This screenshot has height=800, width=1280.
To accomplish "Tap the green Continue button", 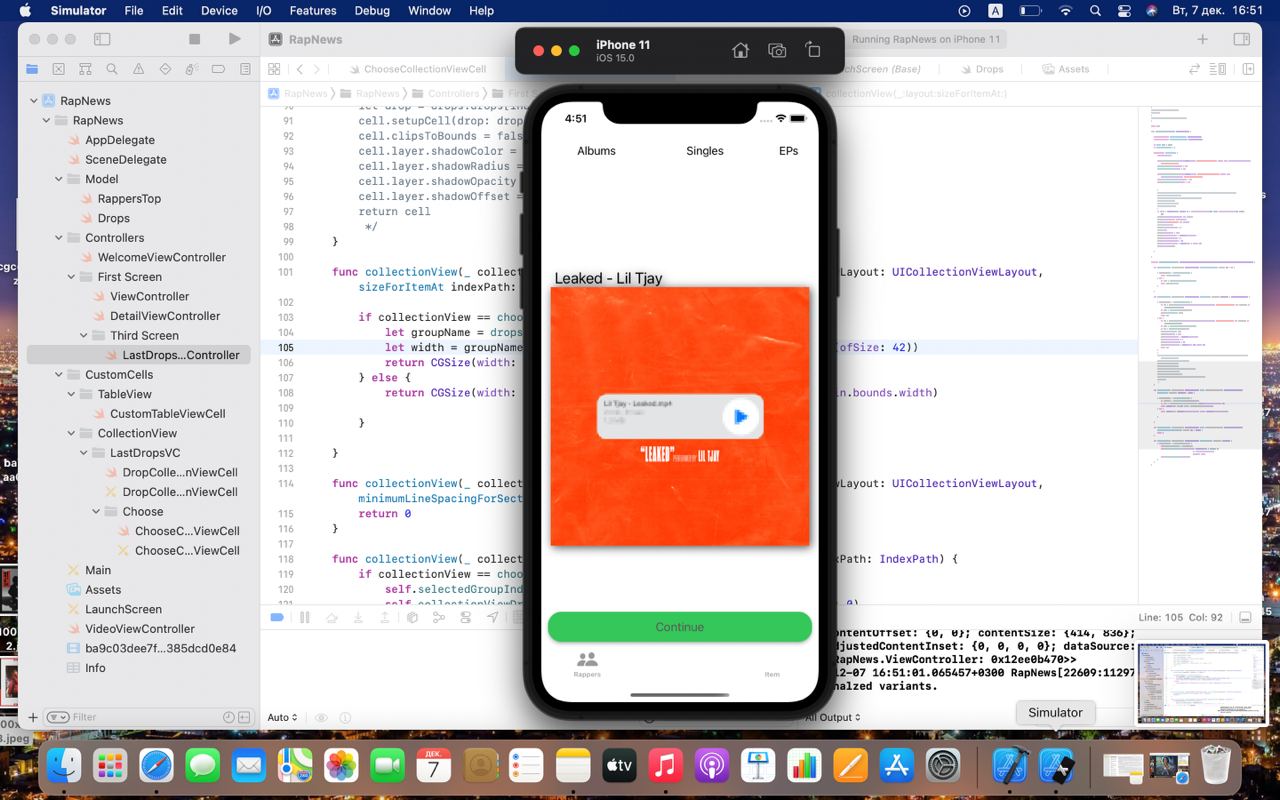I will tap(680, 627).
